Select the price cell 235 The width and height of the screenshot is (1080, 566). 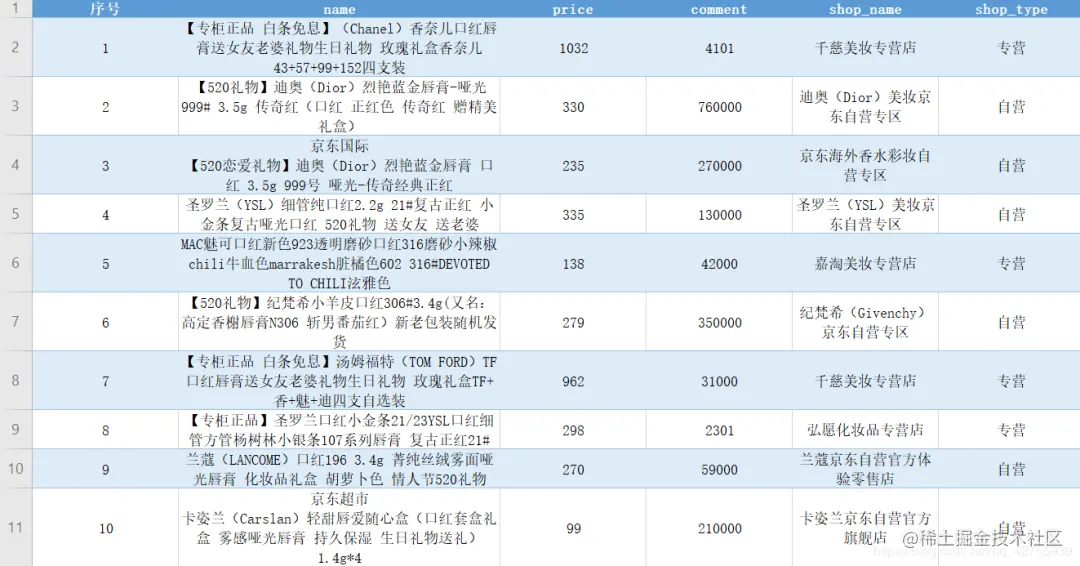pos(573,165)
